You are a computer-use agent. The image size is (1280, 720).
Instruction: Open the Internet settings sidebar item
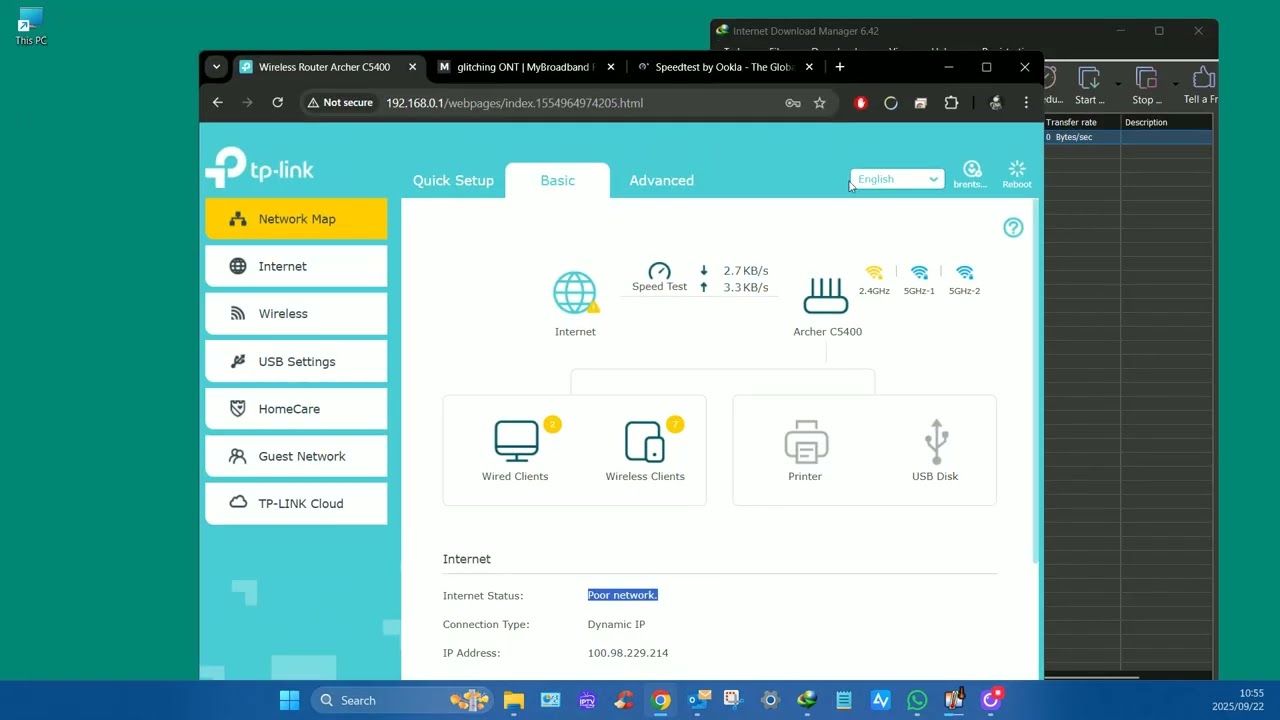[x=296, y=266]
